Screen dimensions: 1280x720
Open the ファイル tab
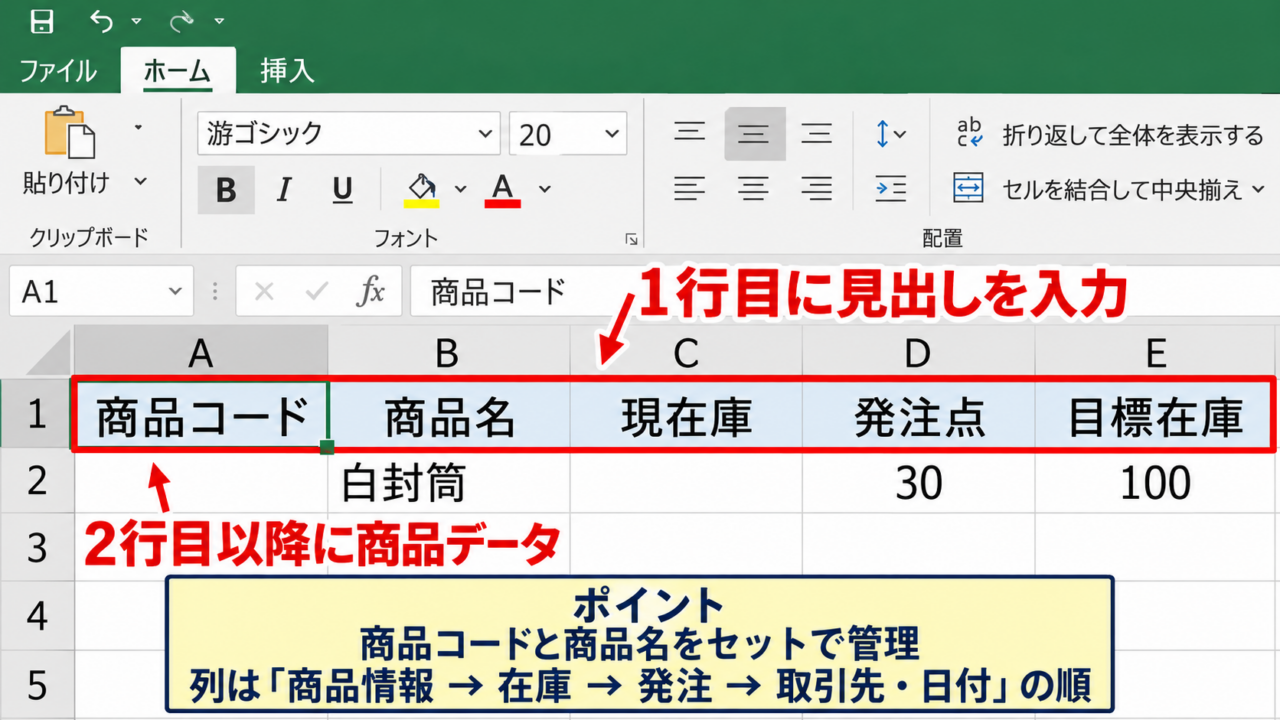point(58,71)
